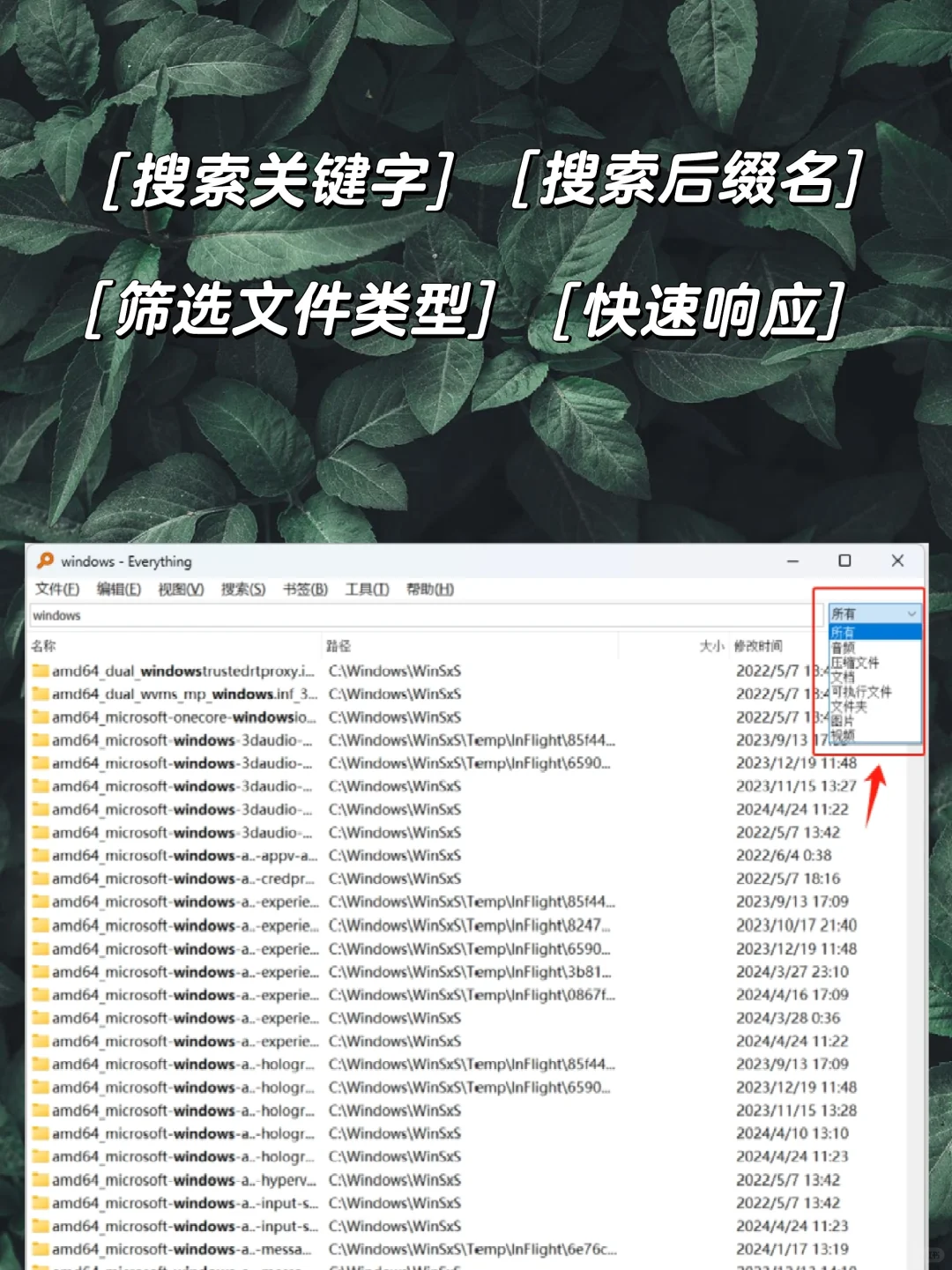Click folder icon next to amd64_microsoft-windows-a..-credpr result
Image resolution: width=952 pixels, height=1270 pixels.
41,879
